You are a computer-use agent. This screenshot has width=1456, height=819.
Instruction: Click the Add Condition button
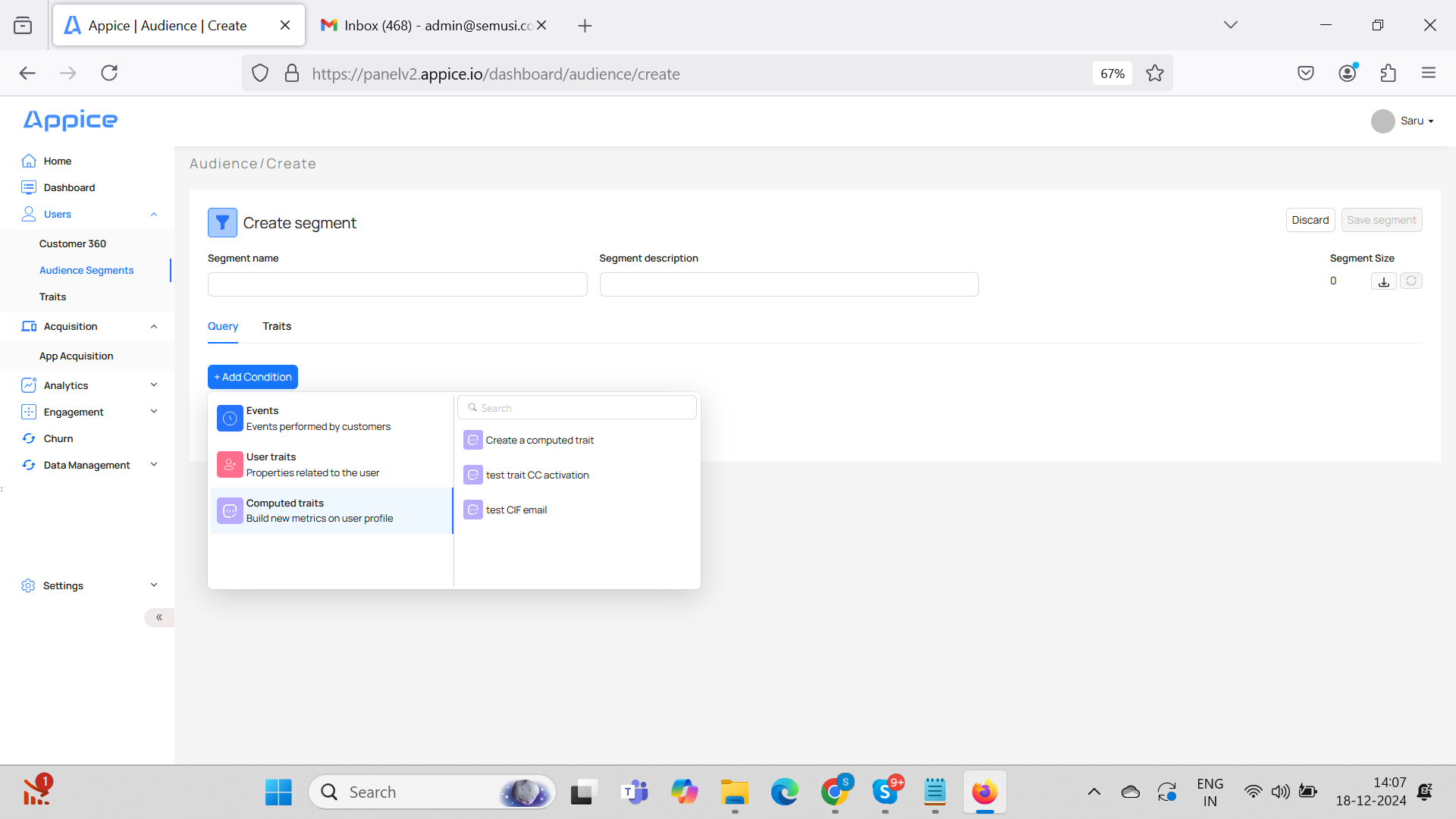tap(253, 377)
